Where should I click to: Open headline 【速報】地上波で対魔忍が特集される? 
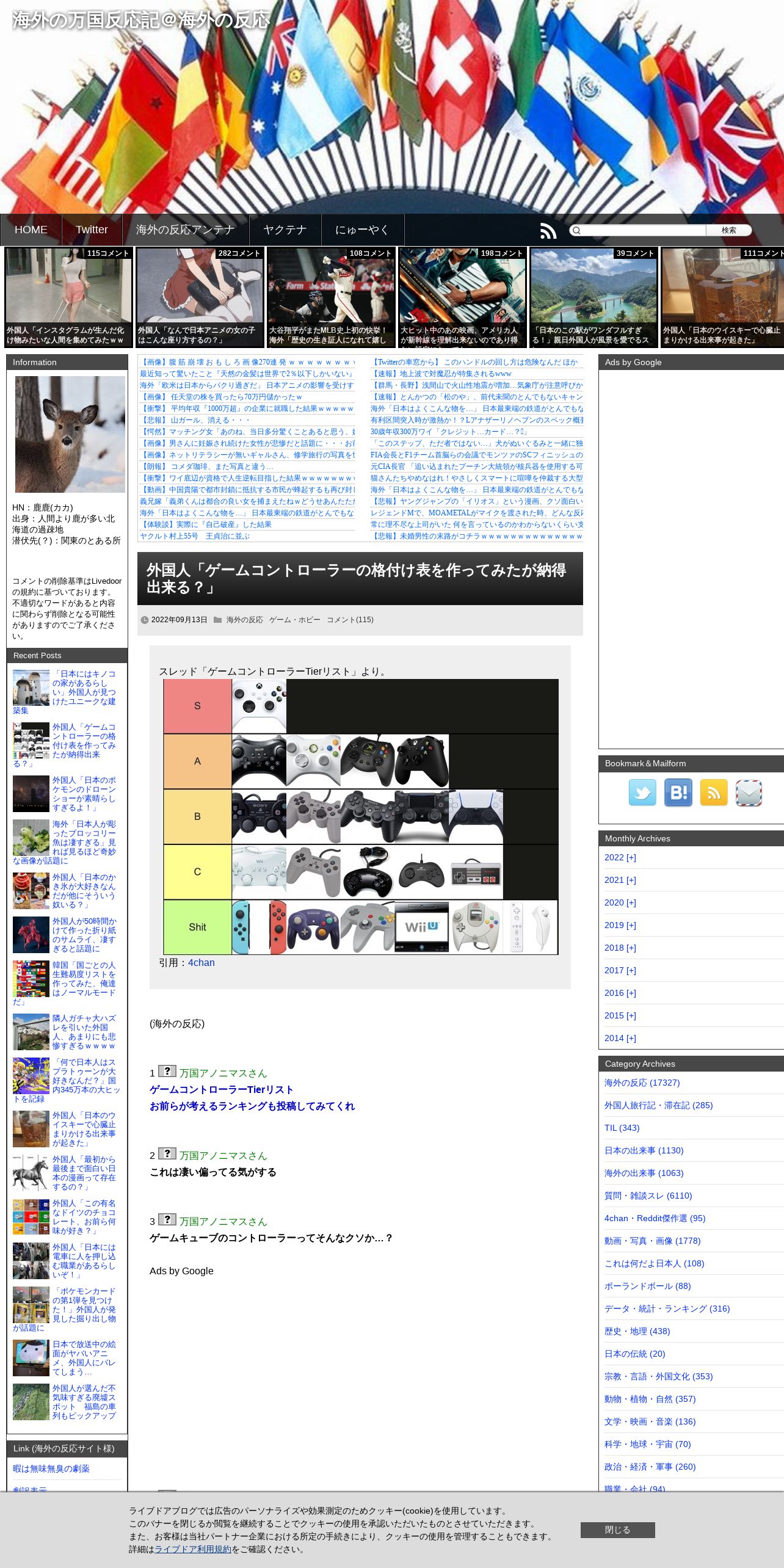[x=441, y=374]
